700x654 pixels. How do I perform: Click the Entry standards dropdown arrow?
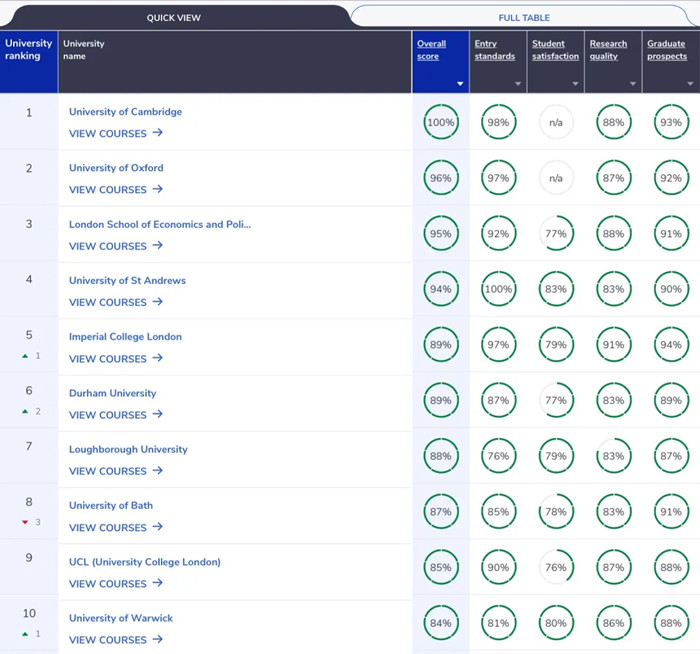click(518, 84)
